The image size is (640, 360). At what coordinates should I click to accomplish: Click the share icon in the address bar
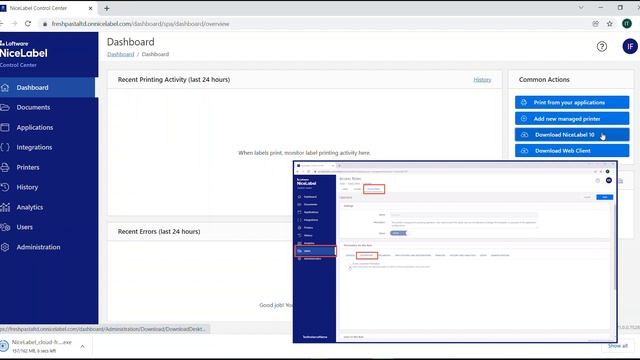click(x=596, y=24)
